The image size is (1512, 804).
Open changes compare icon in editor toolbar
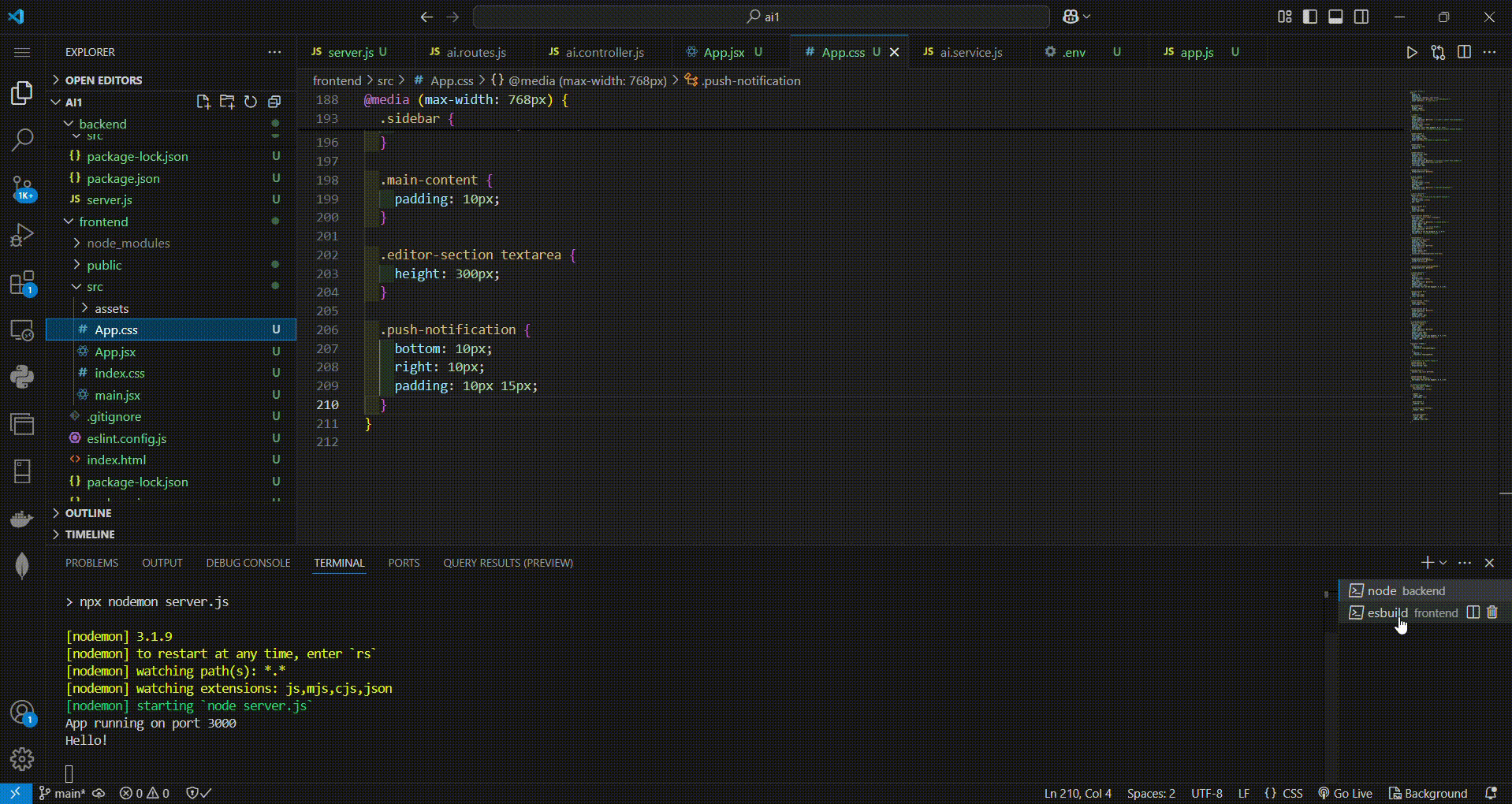click(1438, 52)
